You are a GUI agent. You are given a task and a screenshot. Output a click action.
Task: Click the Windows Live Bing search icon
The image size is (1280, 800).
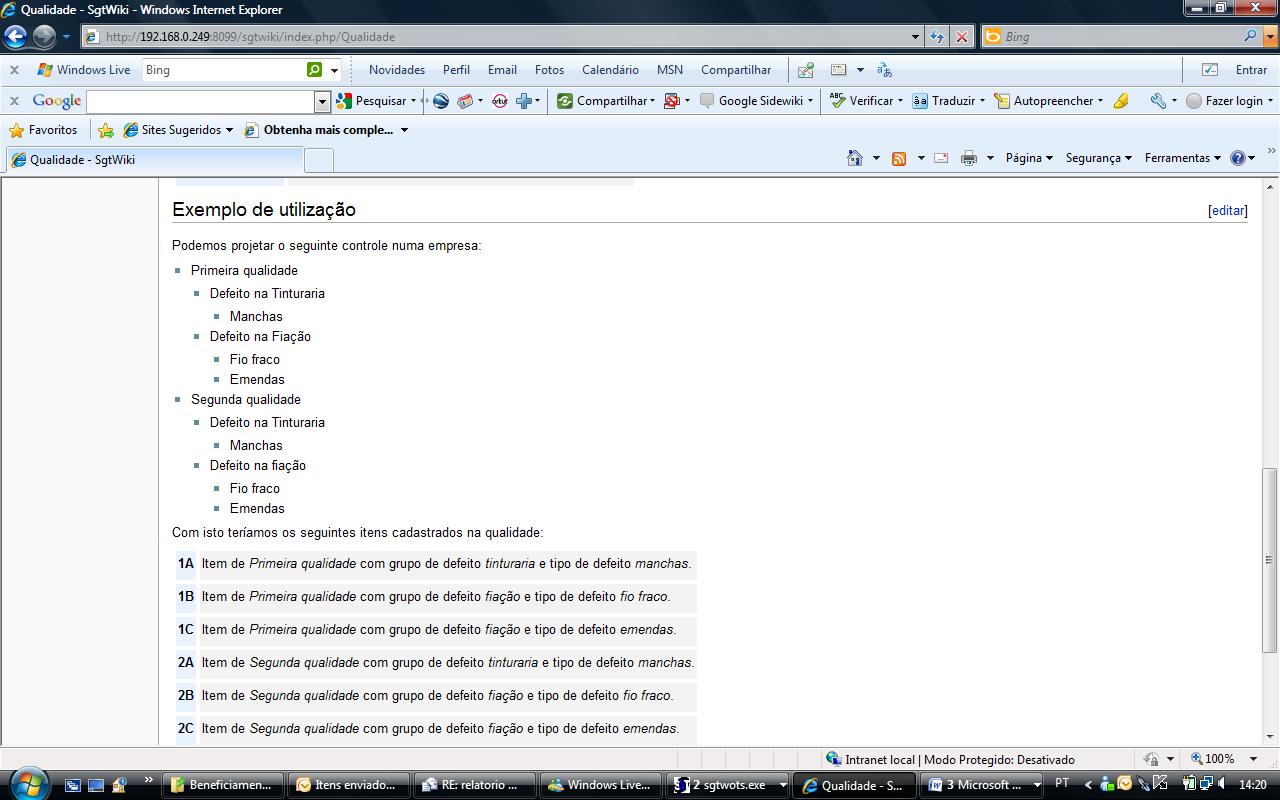coord(315,70)
